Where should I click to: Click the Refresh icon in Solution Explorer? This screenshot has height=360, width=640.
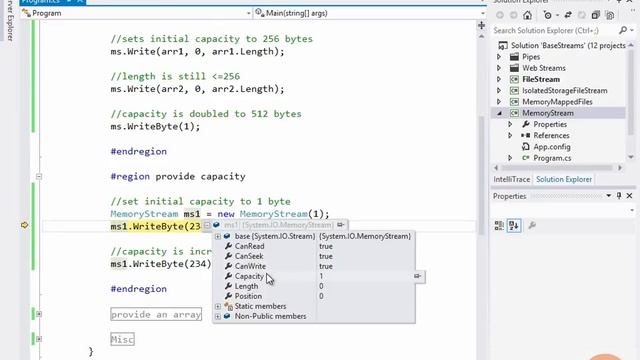pos(582,15)
